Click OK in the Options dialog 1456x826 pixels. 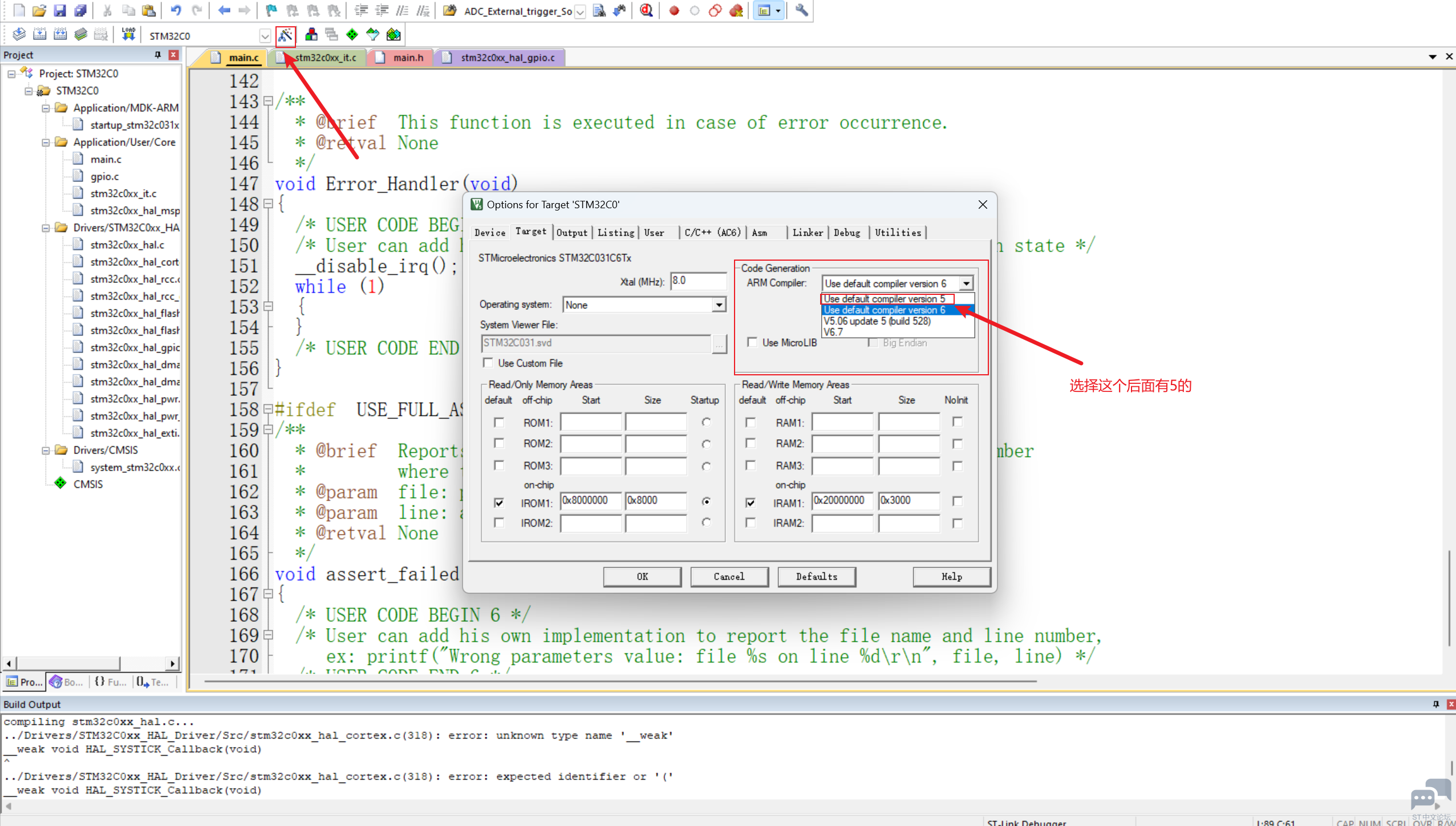coord(642,576)
